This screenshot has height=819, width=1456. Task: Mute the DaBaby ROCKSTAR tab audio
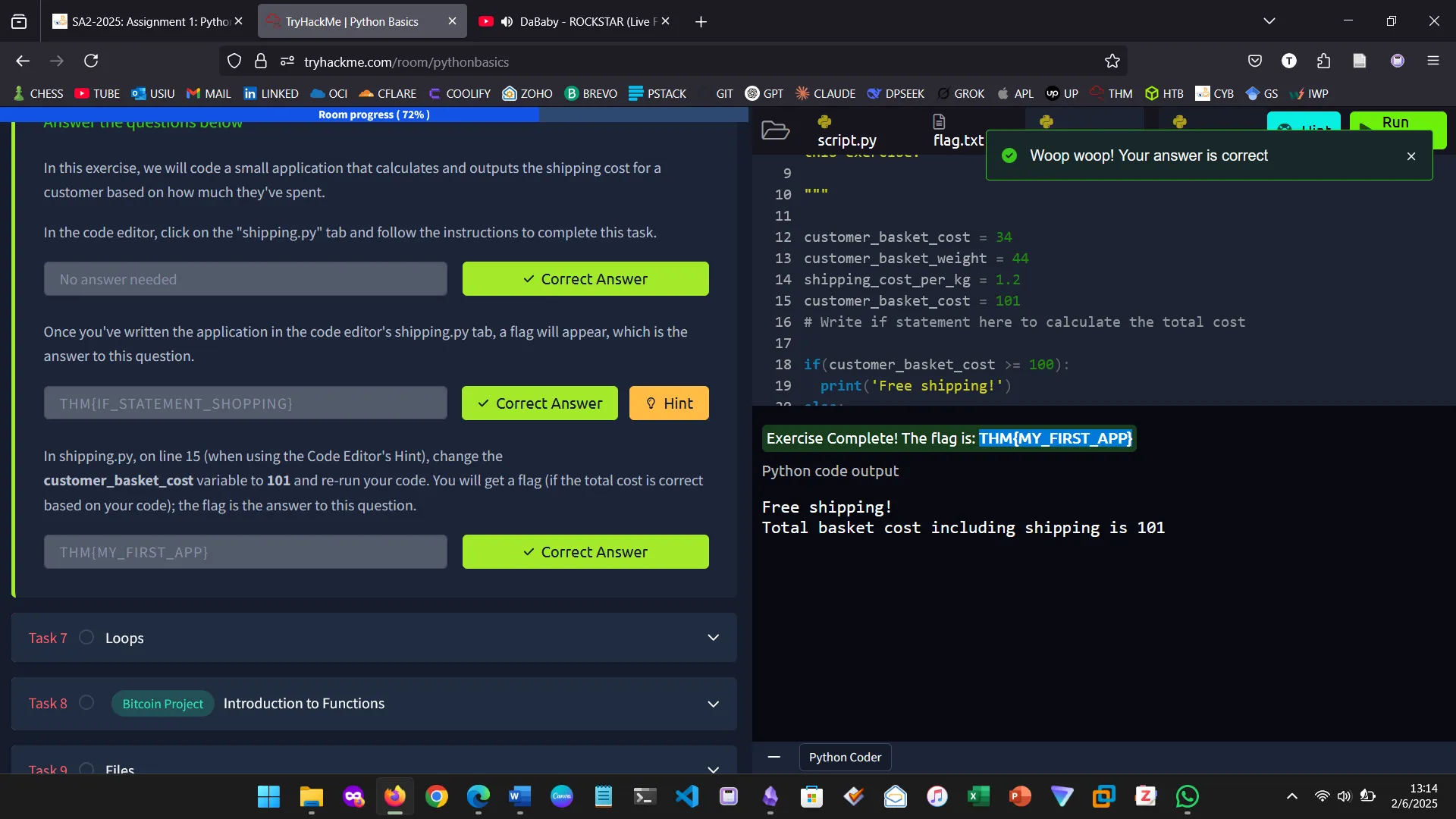507,21
